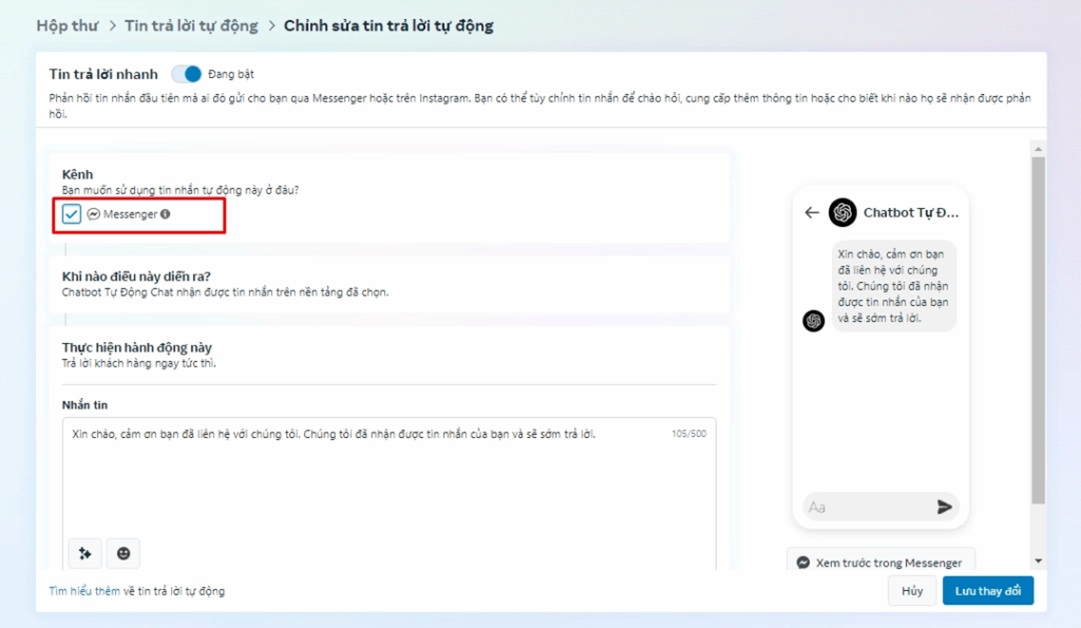Click the info icon next to Messenger
The image size is (1081, 628).
164,213
